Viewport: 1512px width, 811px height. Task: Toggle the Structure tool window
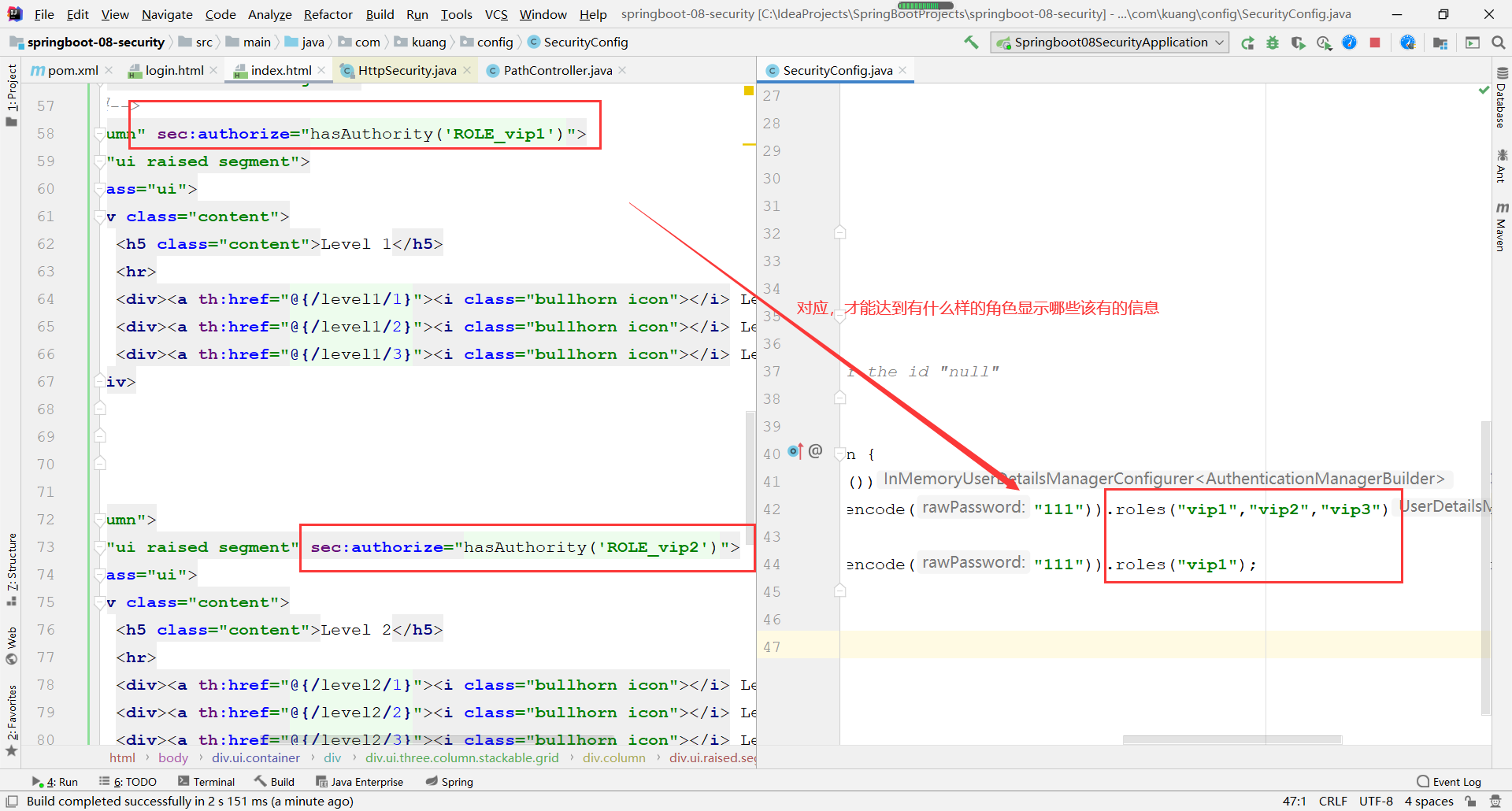click(12, 569)
